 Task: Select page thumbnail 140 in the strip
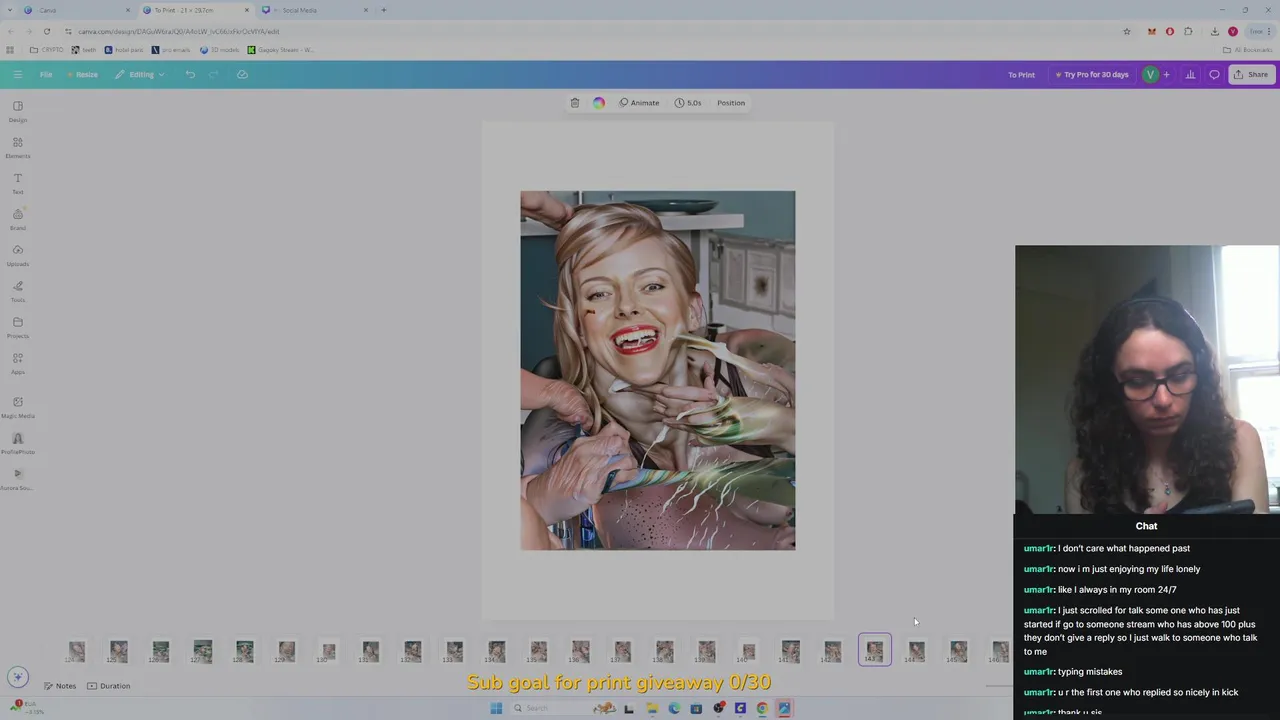tap(748, 652)
